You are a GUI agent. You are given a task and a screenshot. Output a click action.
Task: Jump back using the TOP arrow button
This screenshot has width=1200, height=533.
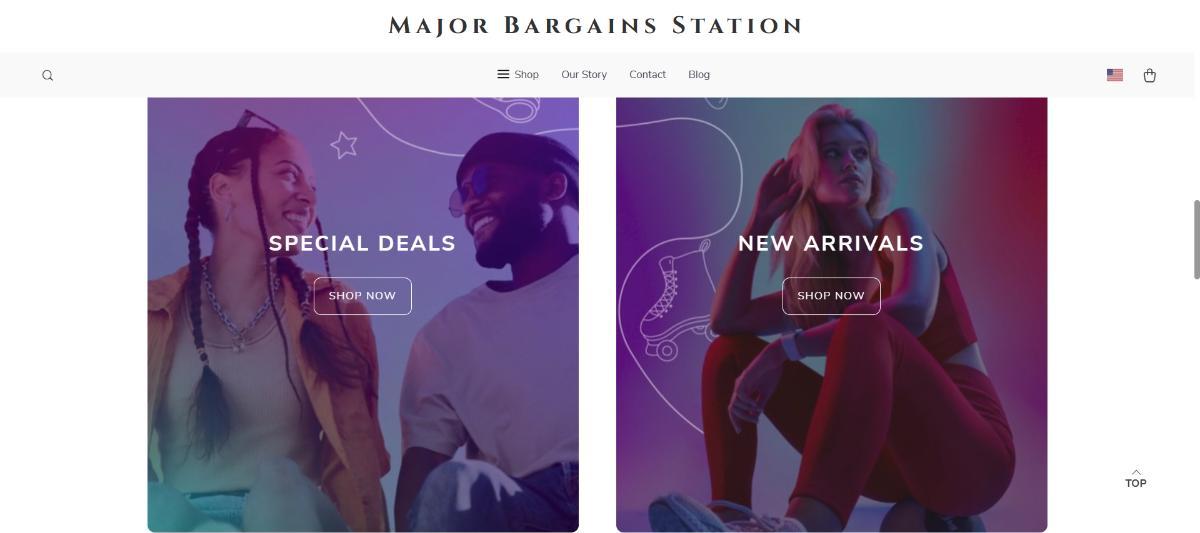click(x=1136, y=479)
